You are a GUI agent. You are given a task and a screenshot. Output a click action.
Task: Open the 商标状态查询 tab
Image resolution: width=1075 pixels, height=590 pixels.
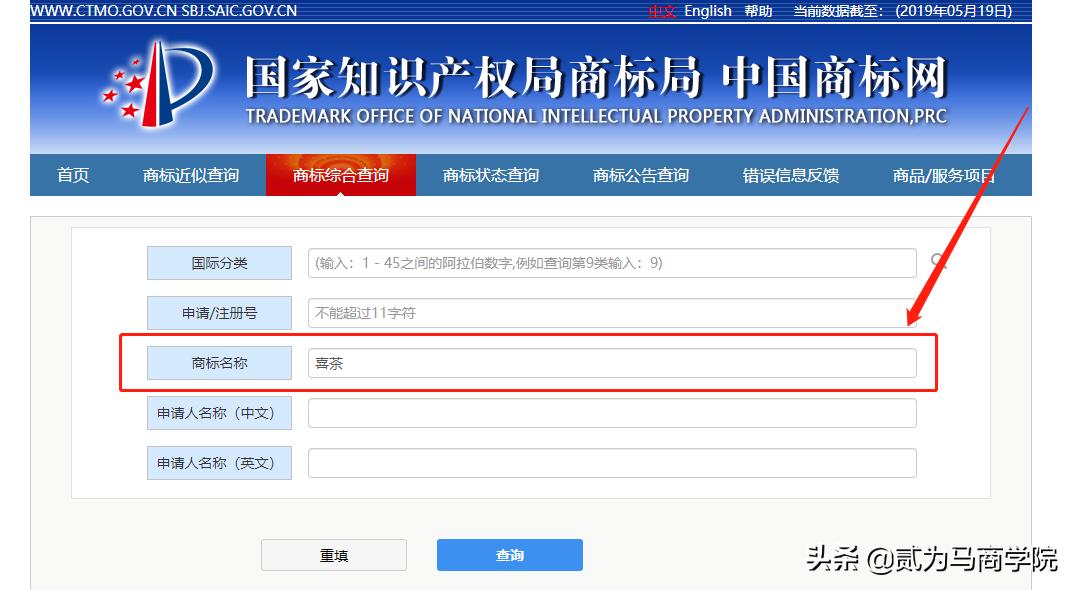[489, 174]
